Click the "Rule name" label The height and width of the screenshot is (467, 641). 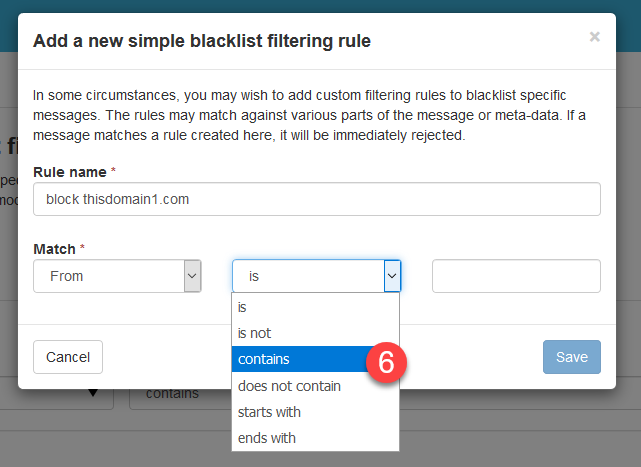coord(72,172)
